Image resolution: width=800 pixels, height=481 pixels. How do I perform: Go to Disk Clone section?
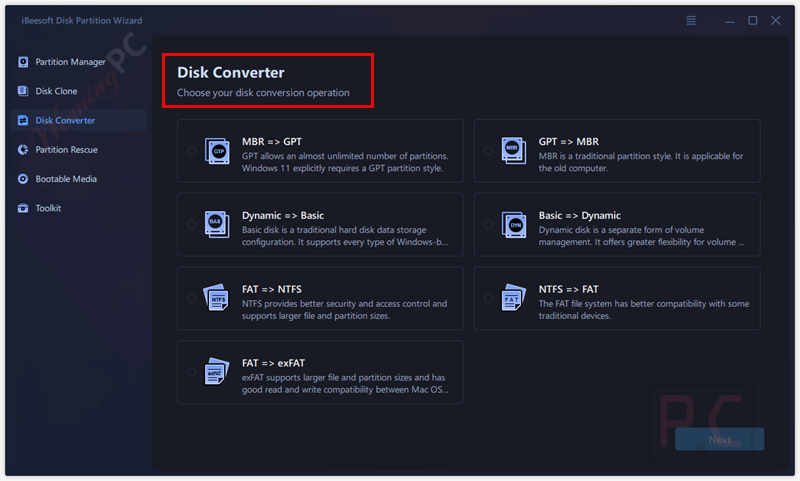point(79,91)
